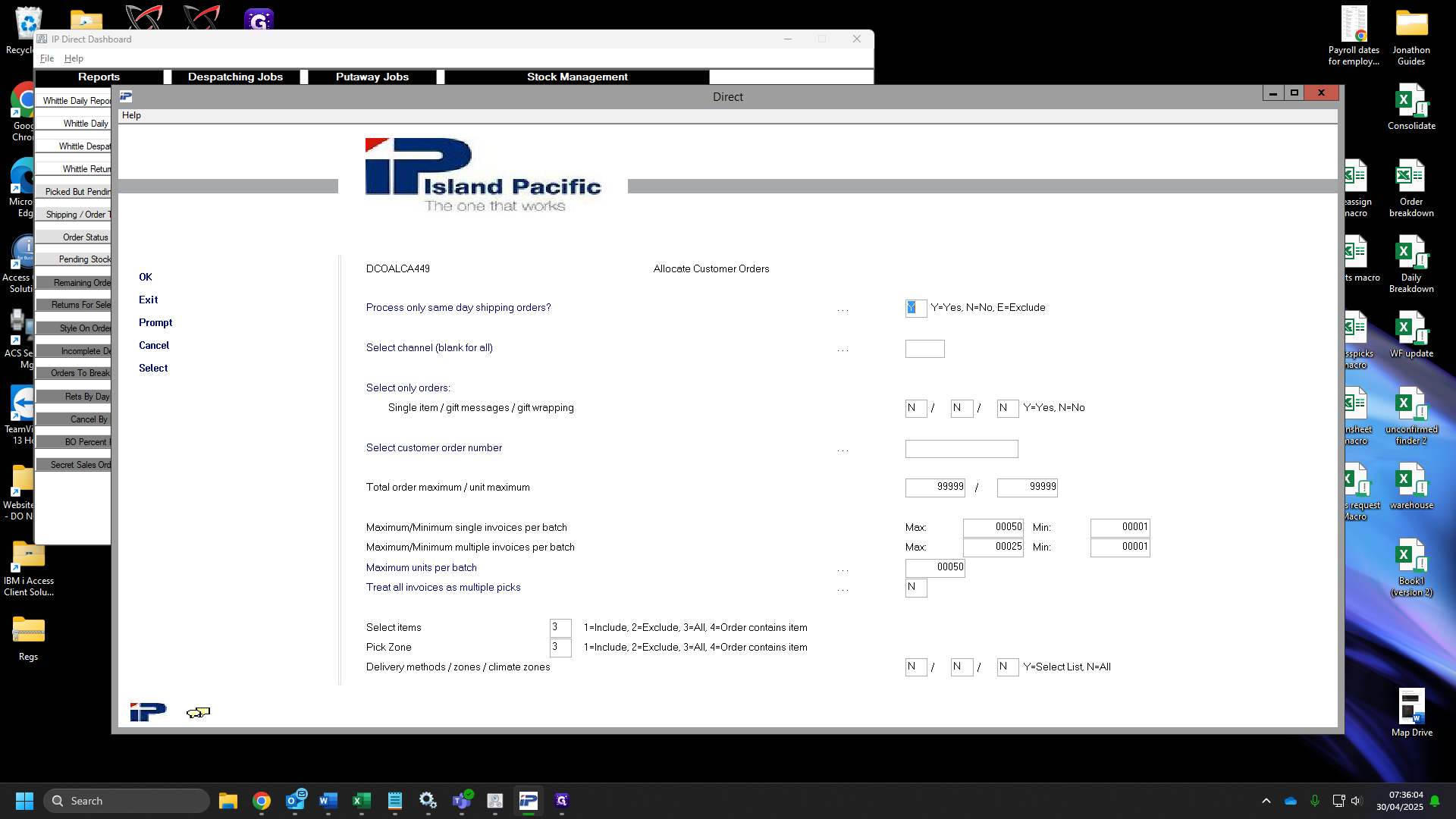
Task: Open Order Status report in Dashboard
Action: (x=74, y=237)
